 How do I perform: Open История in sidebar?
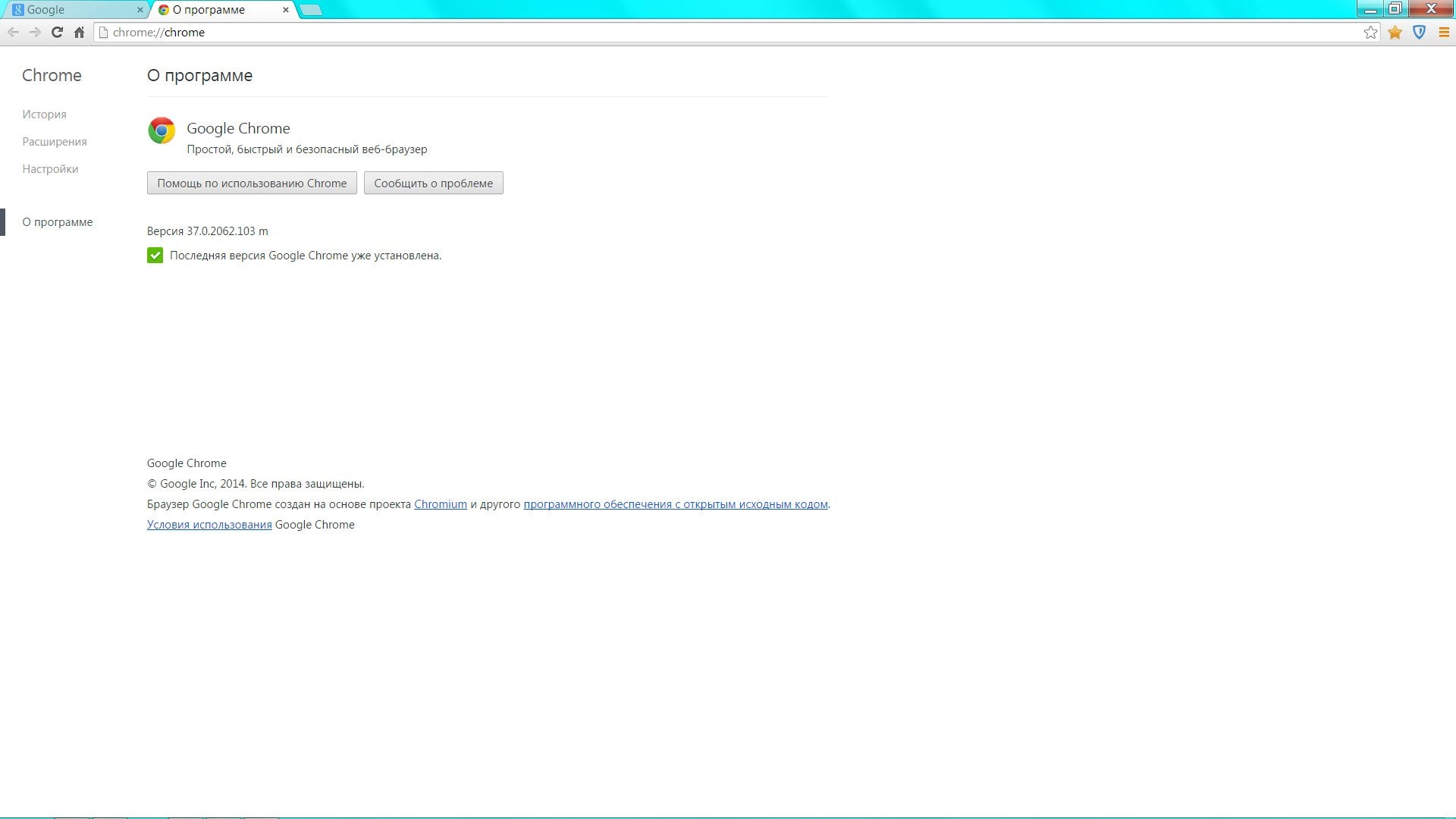[x=44, y=115]
